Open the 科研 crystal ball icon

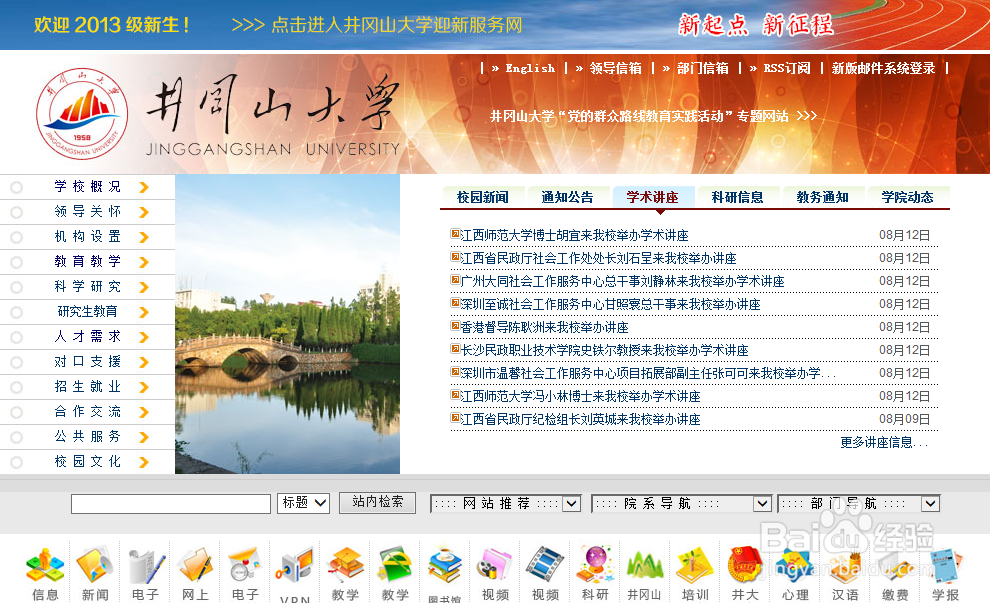[595, 565]
